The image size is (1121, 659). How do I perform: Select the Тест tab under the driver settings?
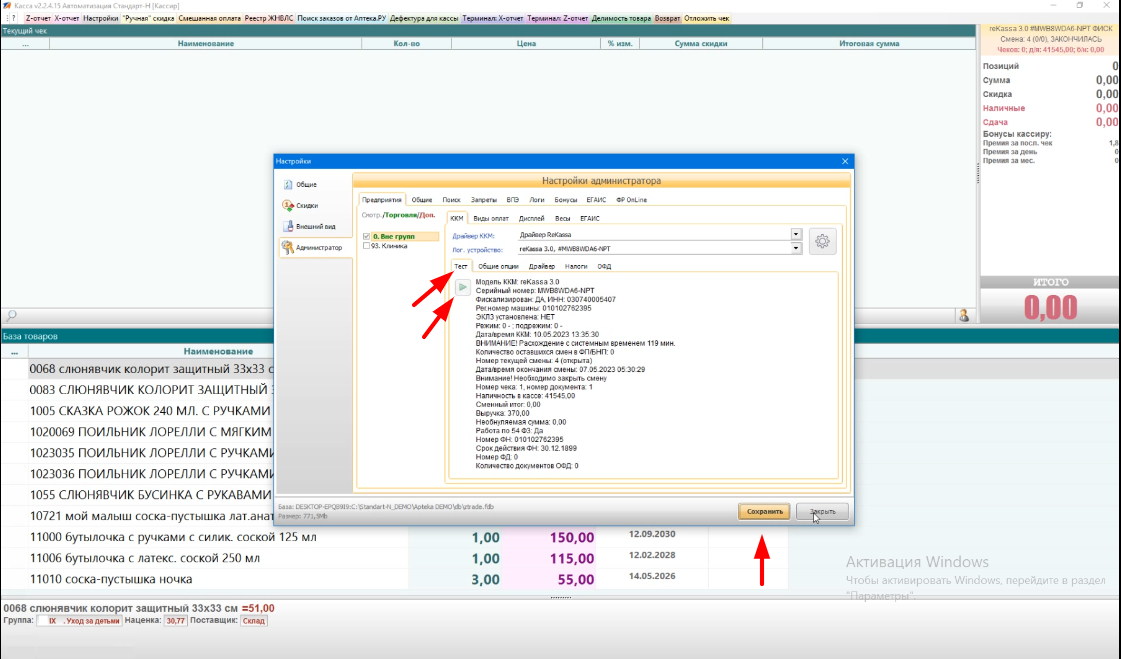461,267
